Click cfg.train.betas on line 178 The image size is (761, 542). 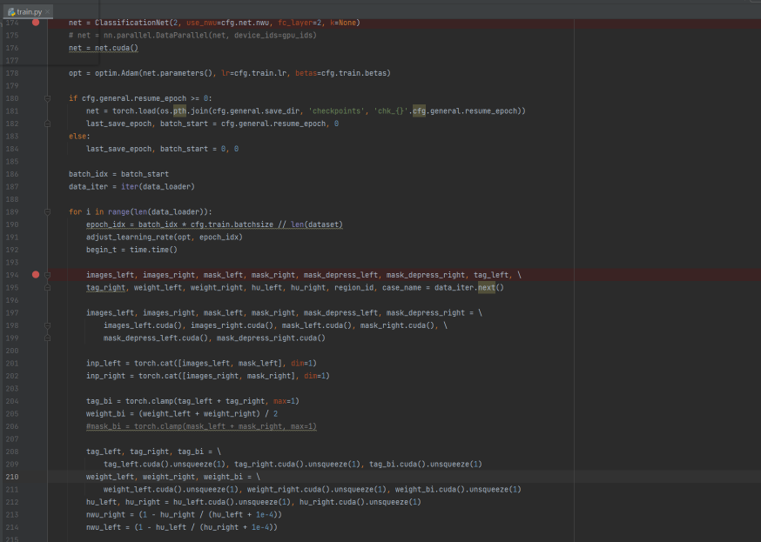tap(354, 73)
